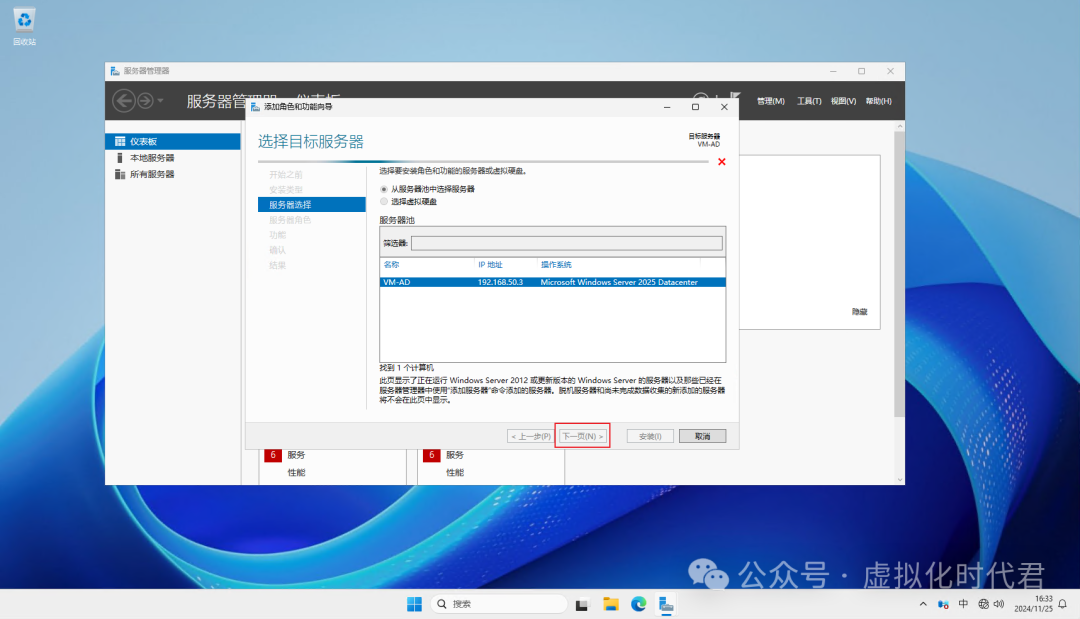Go to 开始之前 wizard step
1080x619 pixels.
pyautogui.click(x=286, y=174)
